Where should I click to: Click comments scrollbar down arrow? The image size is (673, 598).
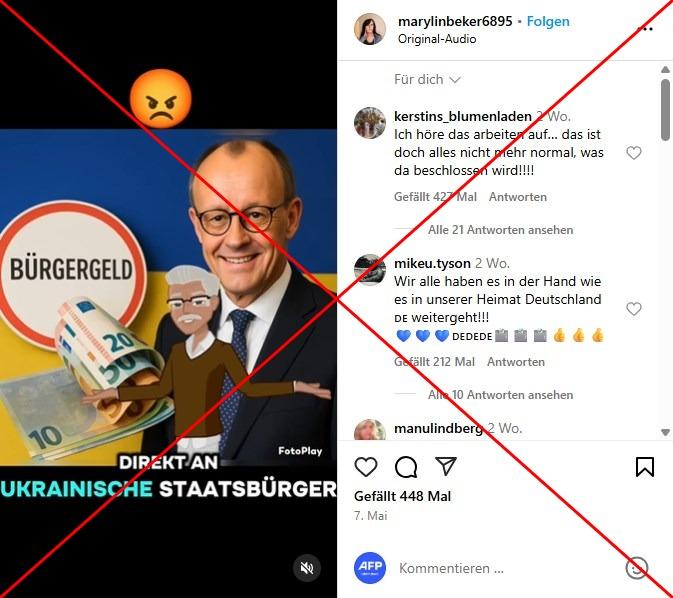pos(665,432)
